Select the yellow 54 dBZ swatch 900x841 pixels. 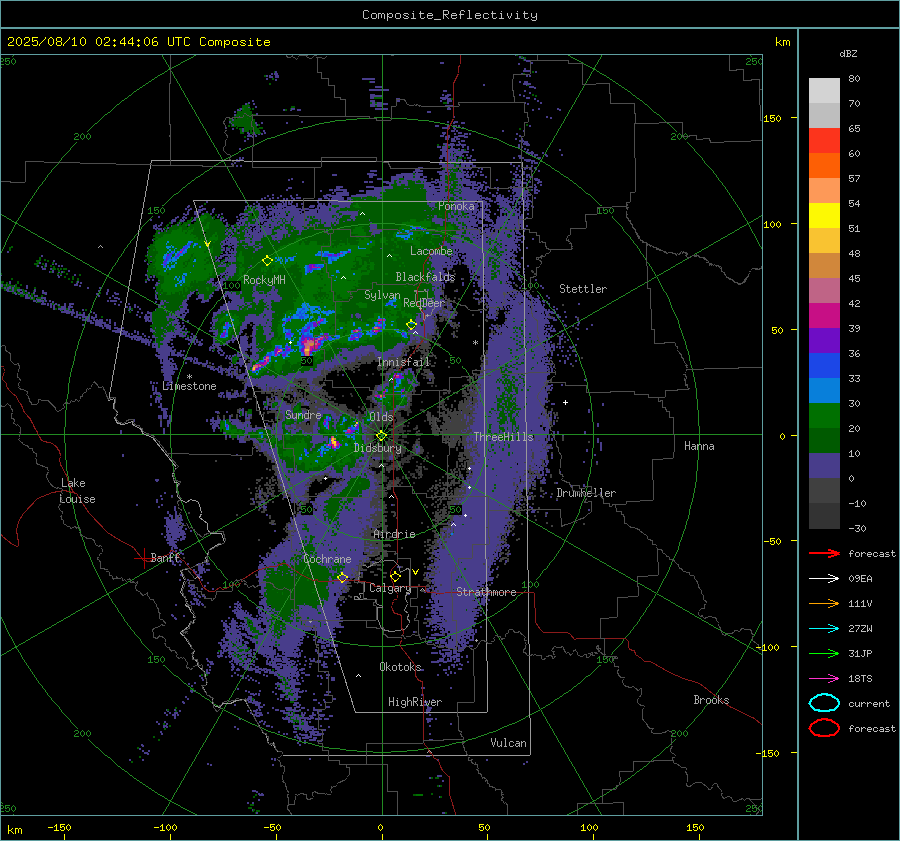(824, 216)
